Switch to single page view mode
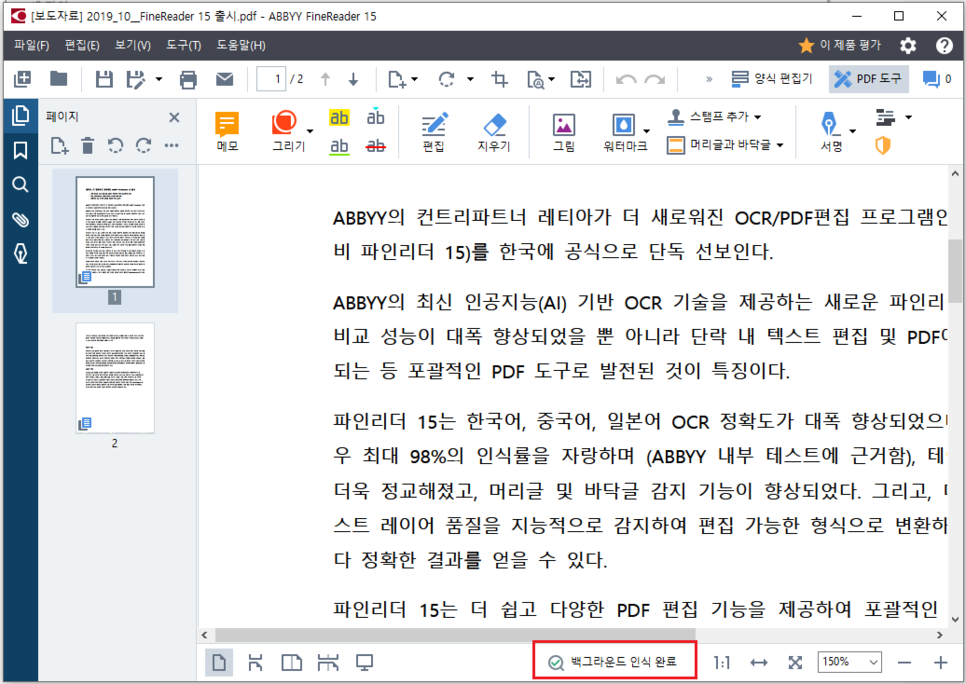The height and width of the screenshot is (684, 966). click(x=219, y=663)
